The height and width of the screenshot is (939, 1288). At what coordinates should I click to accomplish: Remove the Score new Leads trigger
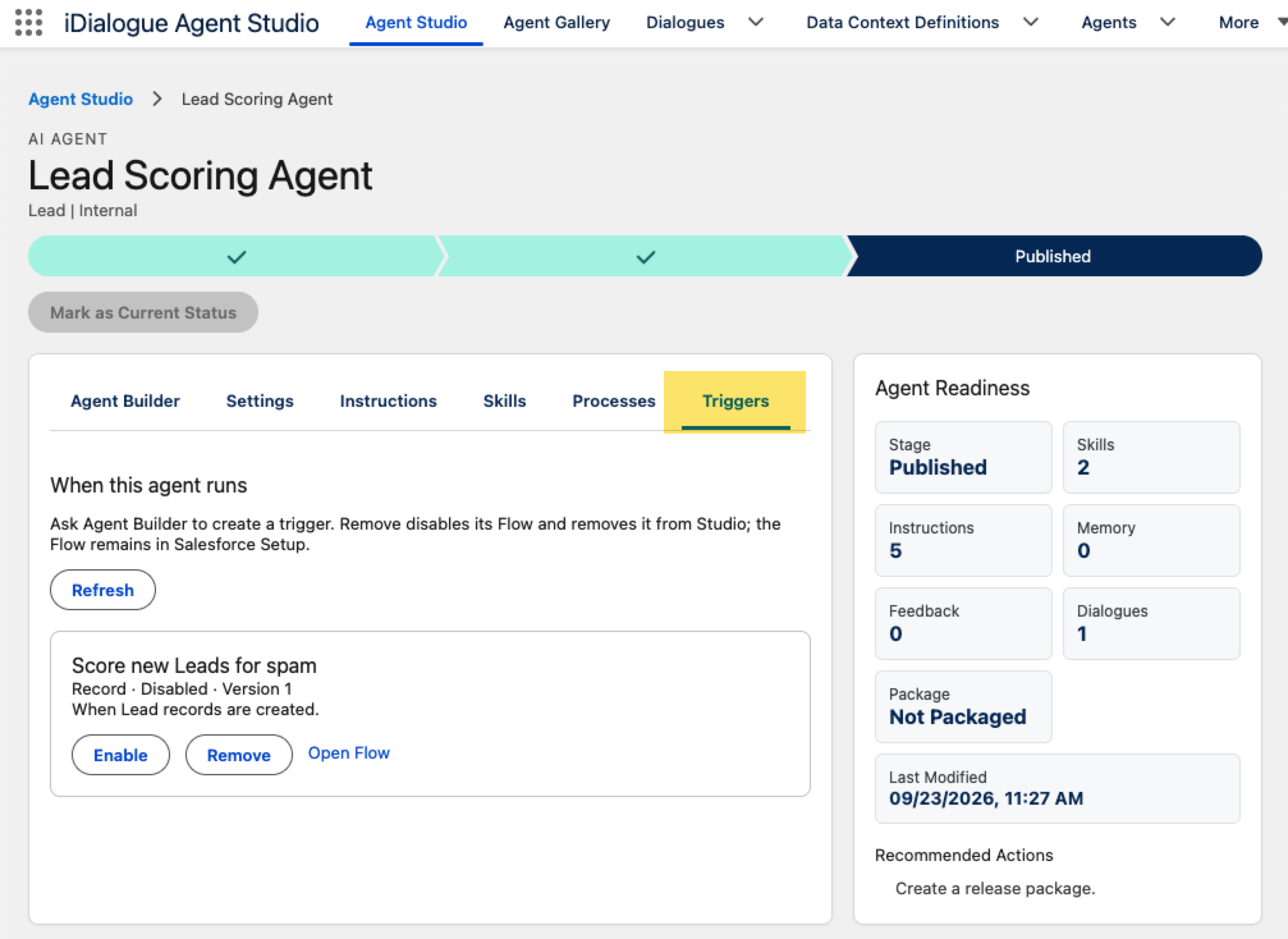tap(239, 755)
